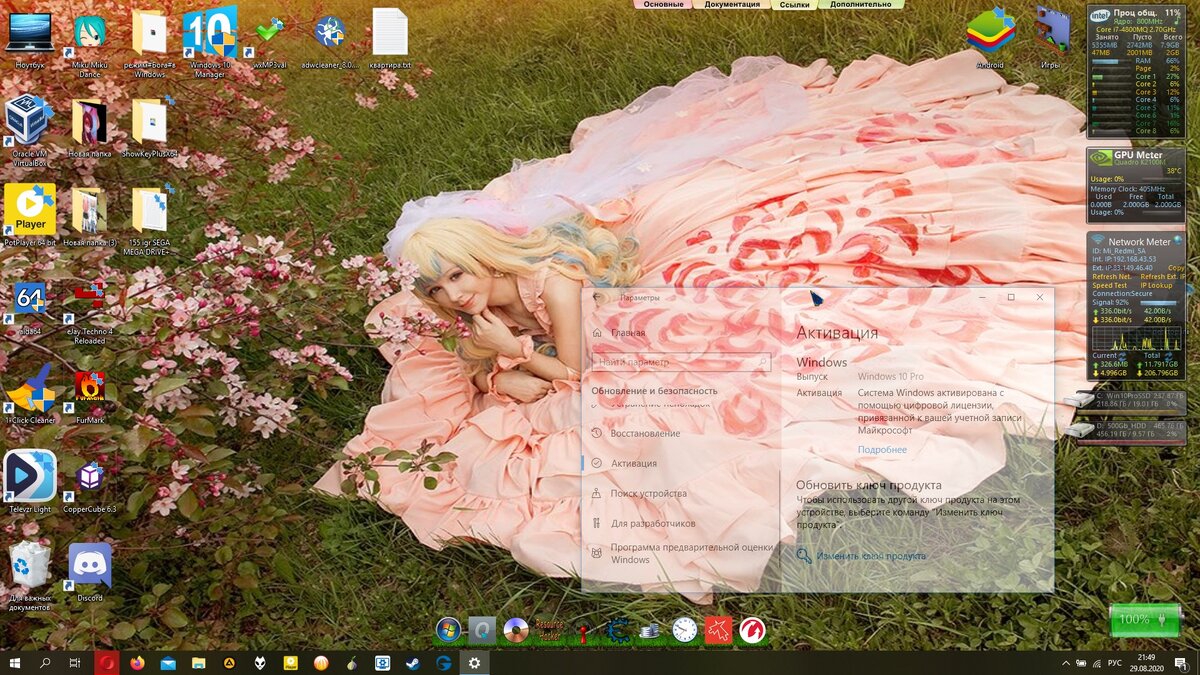Open CopperCube 6.3 desktop shortcut
1200x675 pixels.
tap(90, 486)
